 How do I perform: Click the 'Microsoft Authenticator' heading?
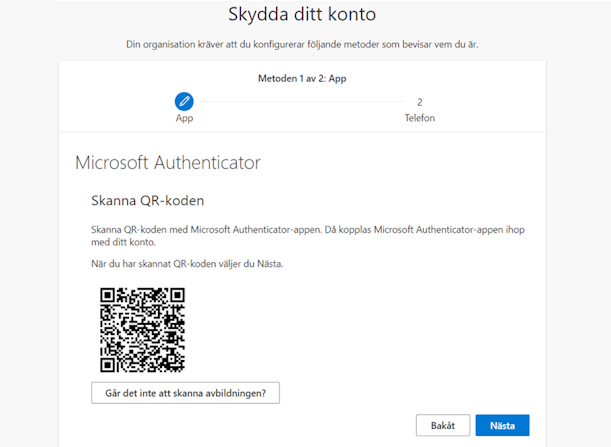click(x=168, y=163)
